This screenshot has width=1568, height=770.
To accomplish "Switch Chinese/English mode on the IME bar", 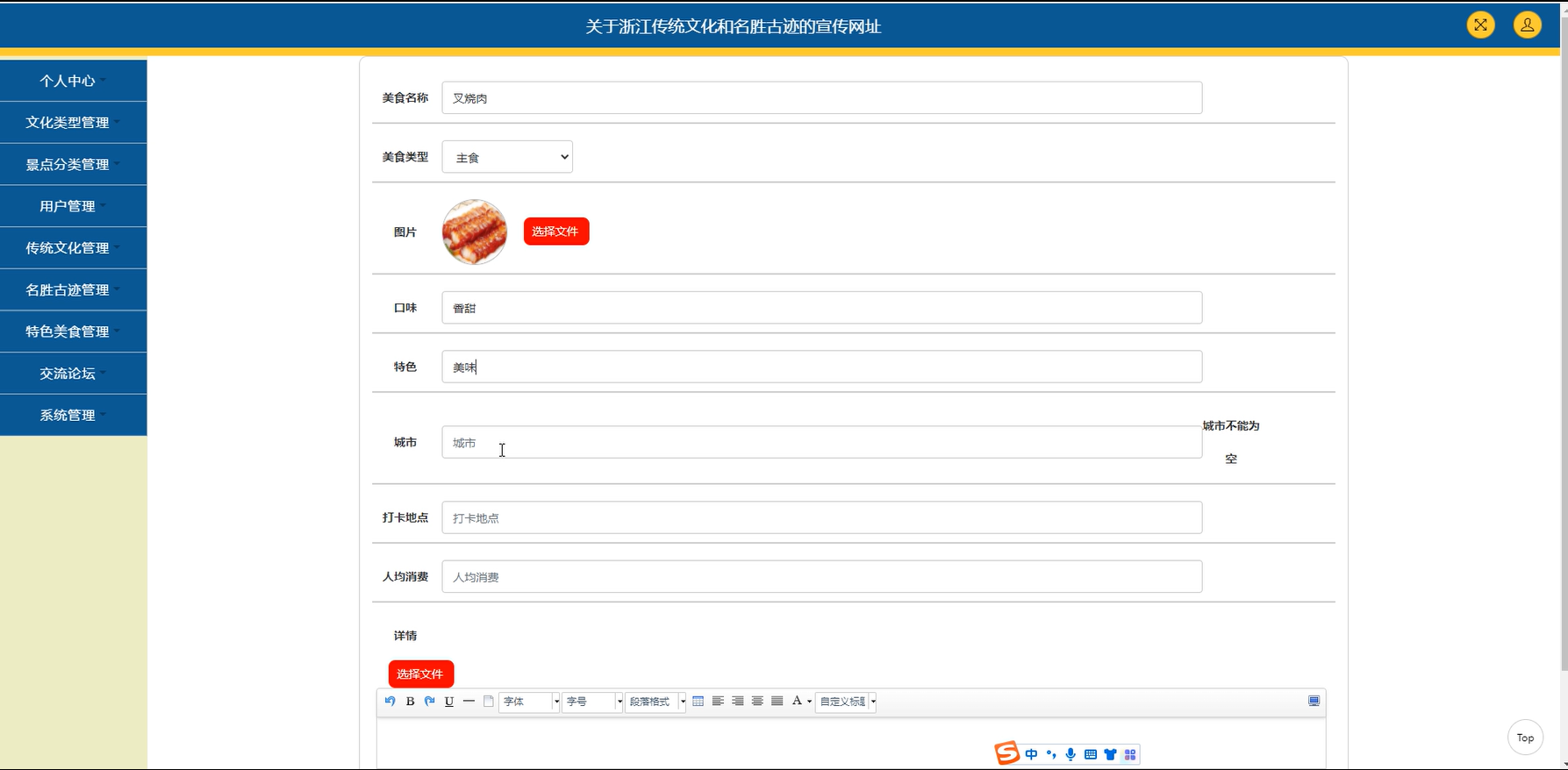I will (1031, 754).
